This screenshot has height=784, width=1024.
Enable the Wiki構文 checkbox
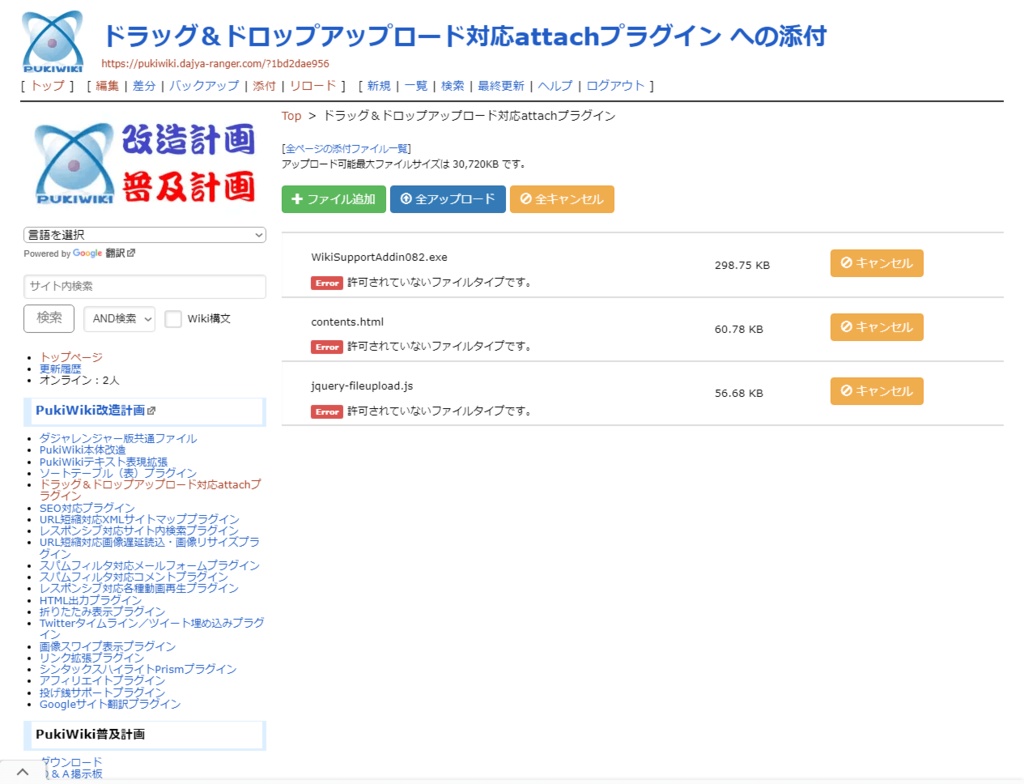(172, 318)
